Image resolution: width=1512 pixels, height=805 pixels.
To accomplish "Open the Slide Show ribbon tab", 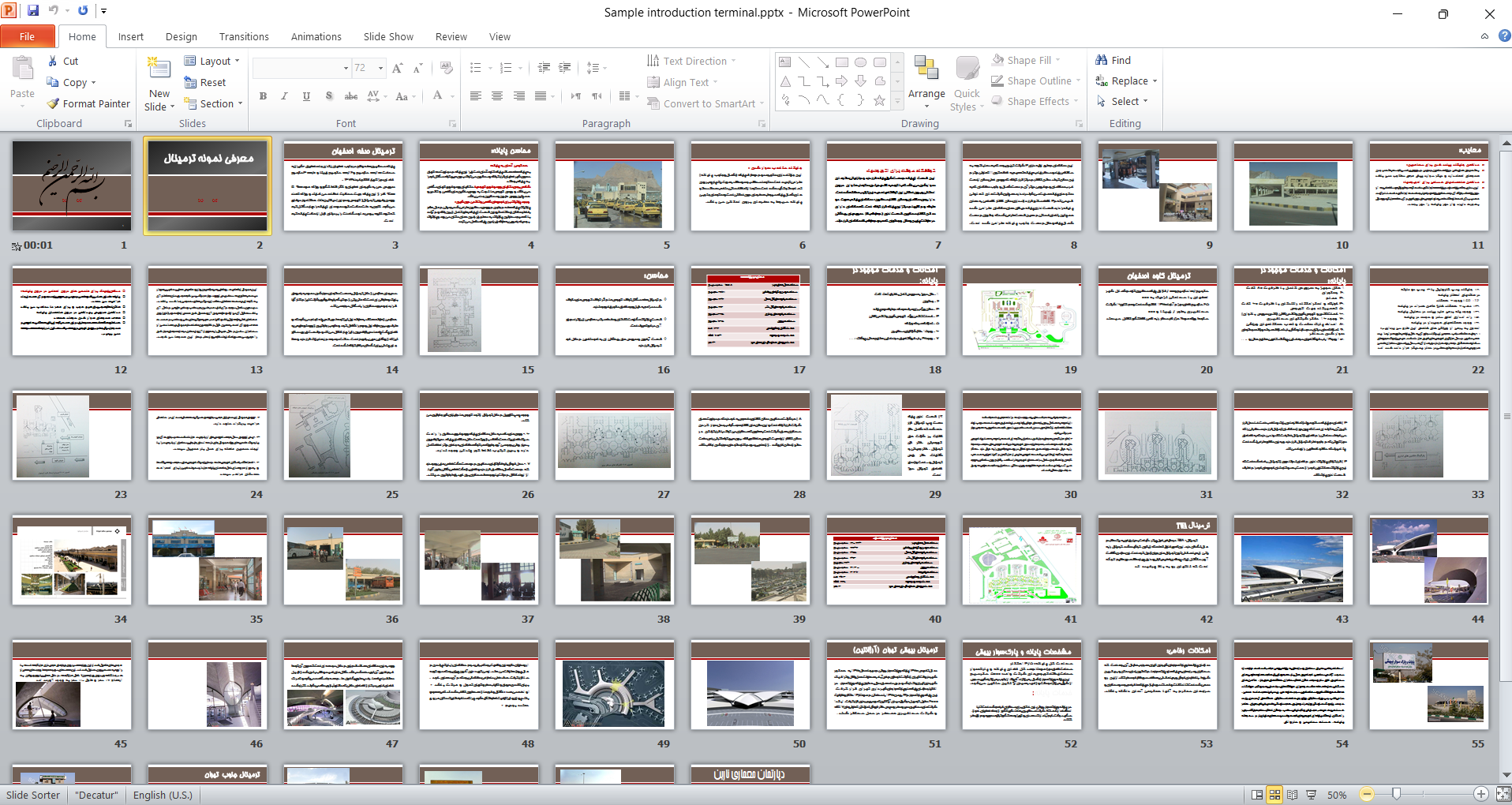I will [x=388, y=36].
